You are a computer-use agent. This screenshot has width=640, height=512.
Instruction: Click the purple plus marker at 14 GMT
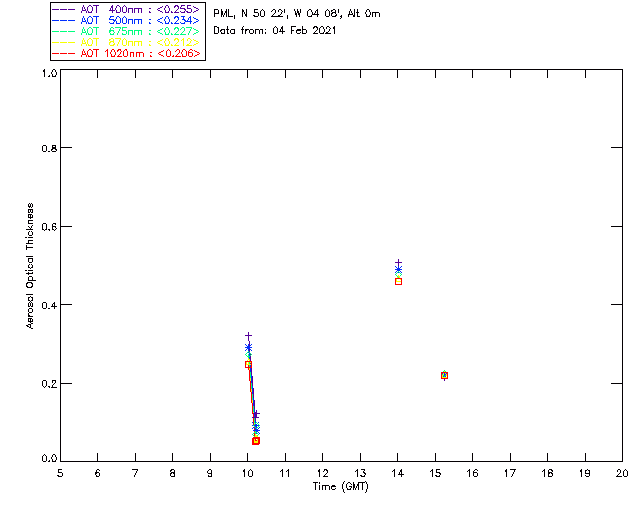(x=398, y=263)
